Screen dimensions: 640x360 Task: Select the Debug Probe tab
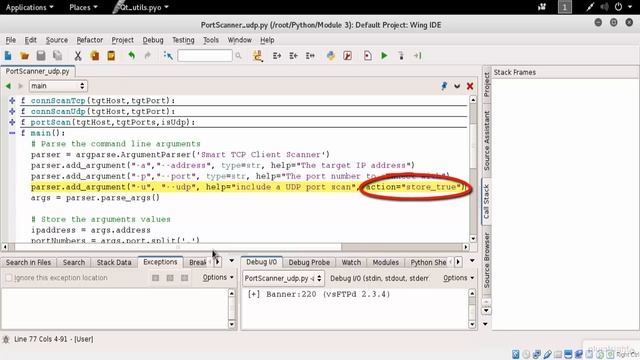(x=309, y=262)
